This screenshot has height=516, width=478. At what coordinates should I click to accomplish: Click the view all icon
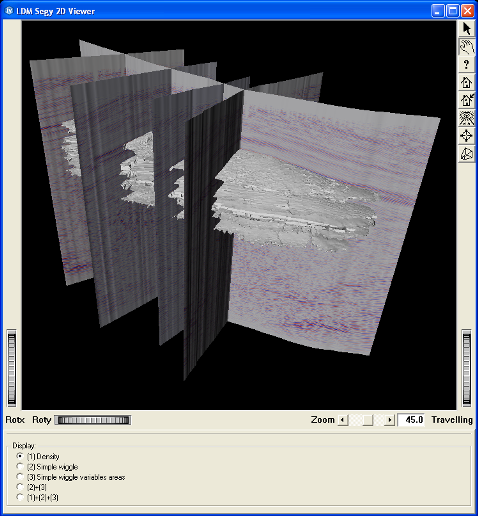click(466, 118)
